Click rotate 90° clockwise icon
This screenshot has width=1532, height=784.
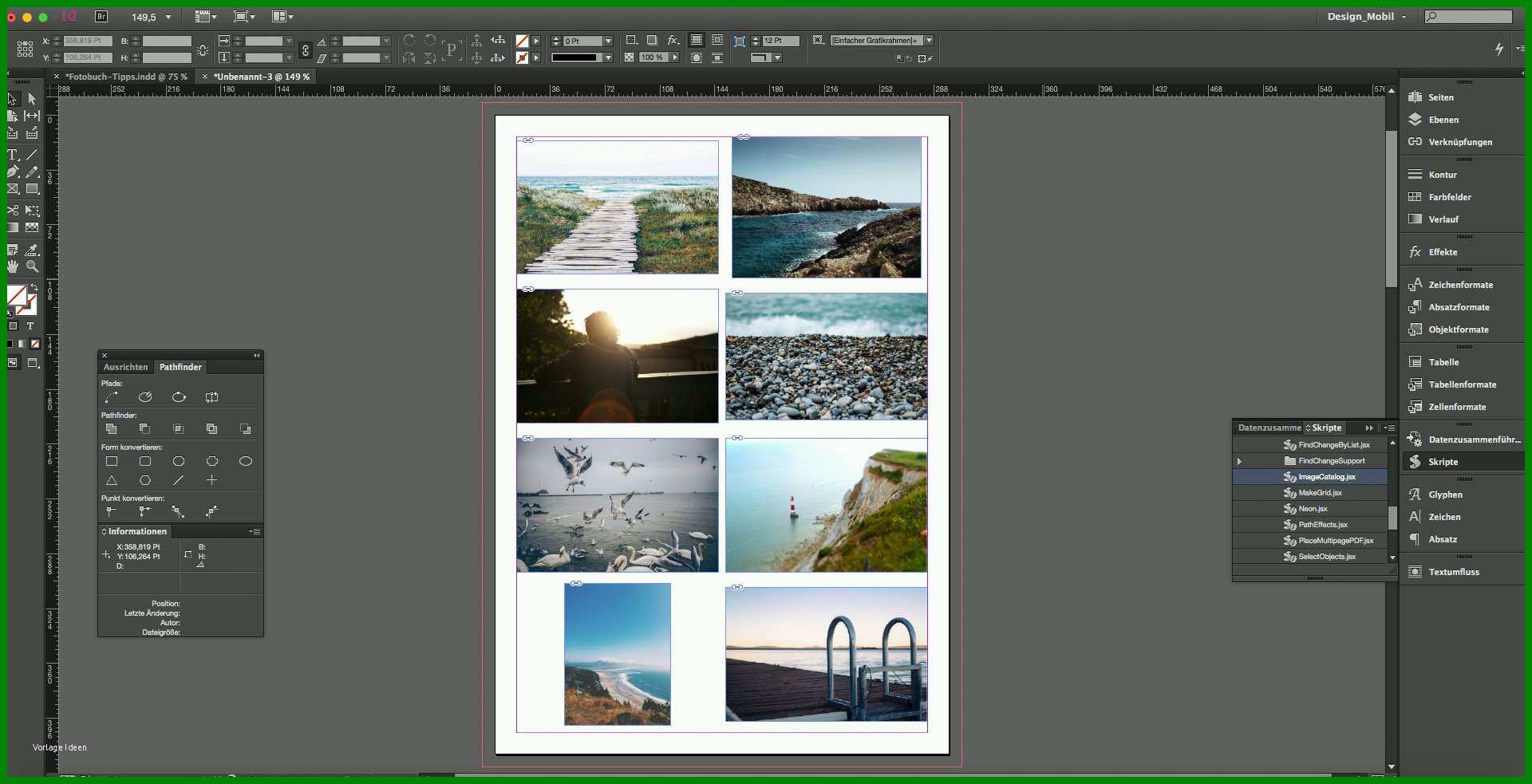tap(409, 40)
